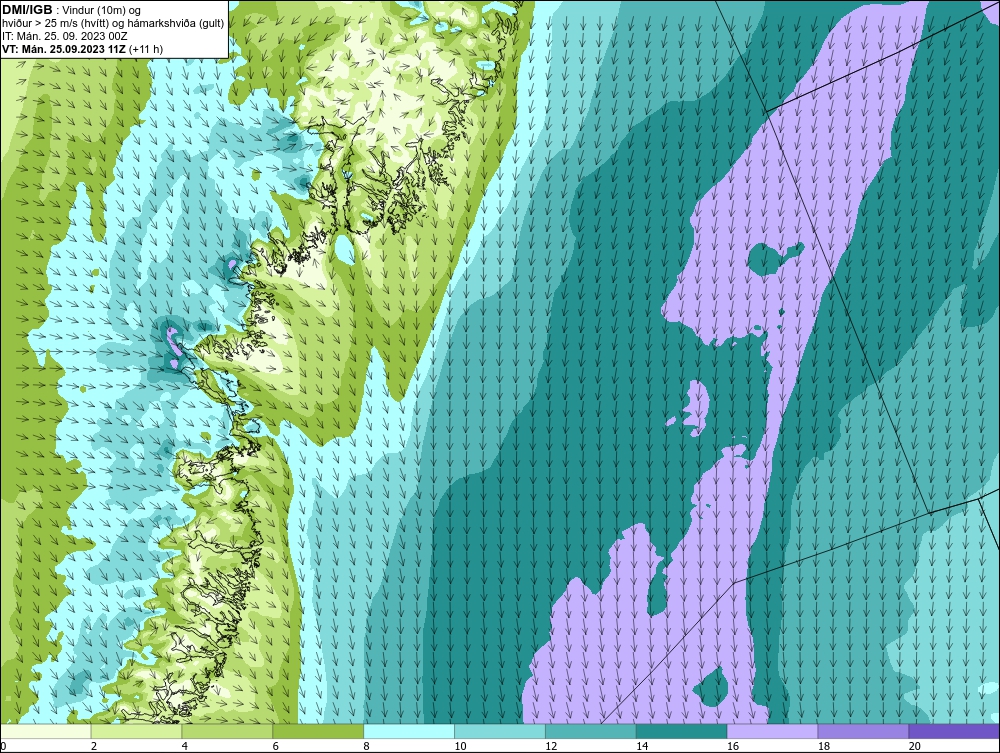The width and height of the screenshot is (1000, 753).
Task: Click the legend tick label 6
Action: tap(276, 746)
